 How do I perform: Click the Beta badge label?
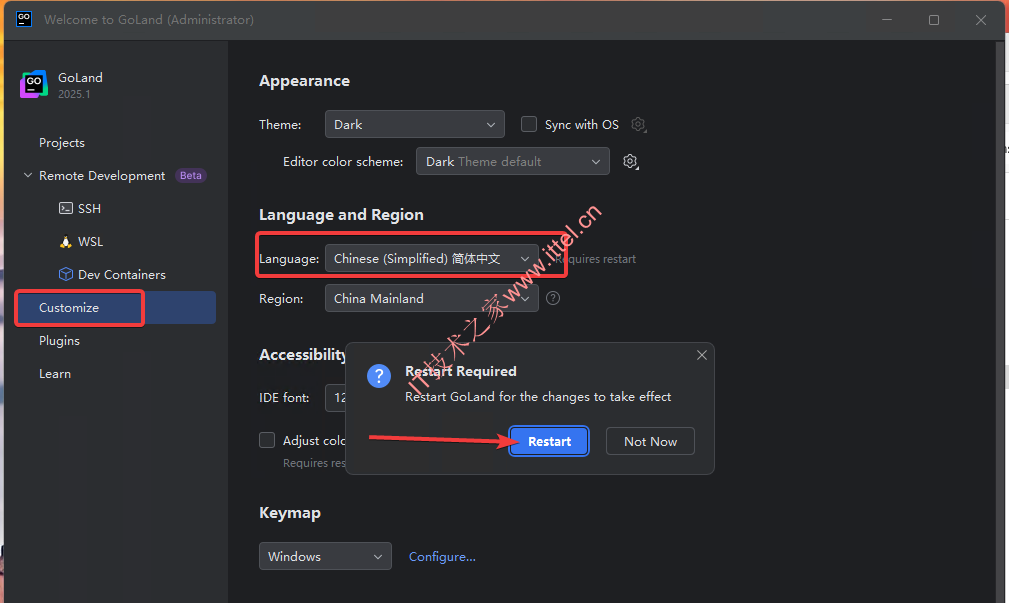click(190, 176)
